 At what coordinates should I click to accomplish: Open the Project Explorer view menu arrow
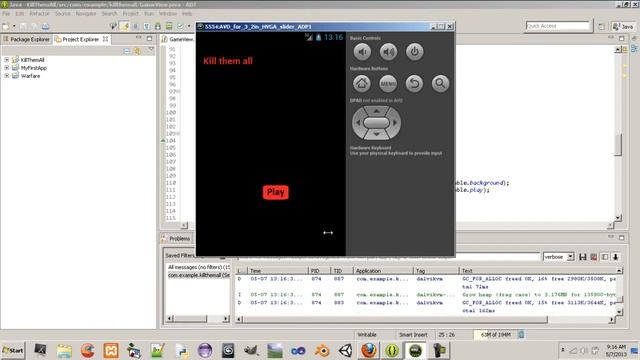click(x=151, y=50)
